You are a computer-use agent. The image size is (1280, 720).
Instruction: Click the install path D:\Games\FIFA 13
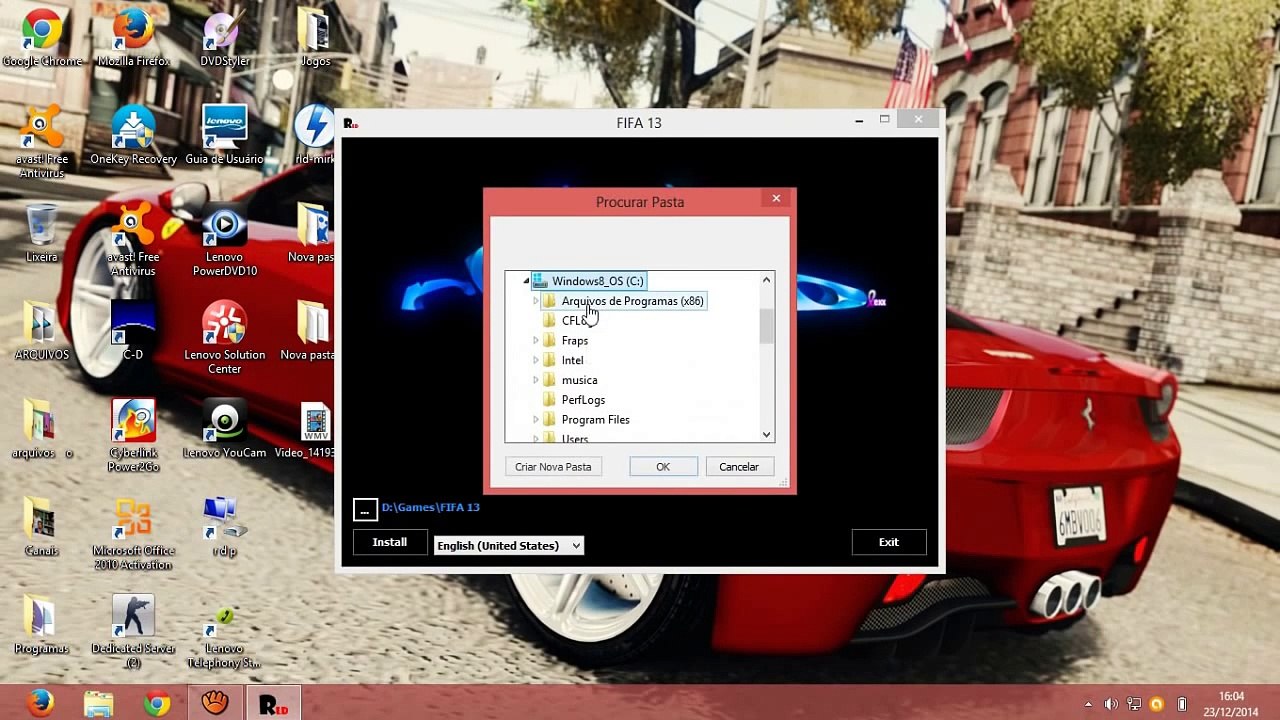click(x=431, y=507)
